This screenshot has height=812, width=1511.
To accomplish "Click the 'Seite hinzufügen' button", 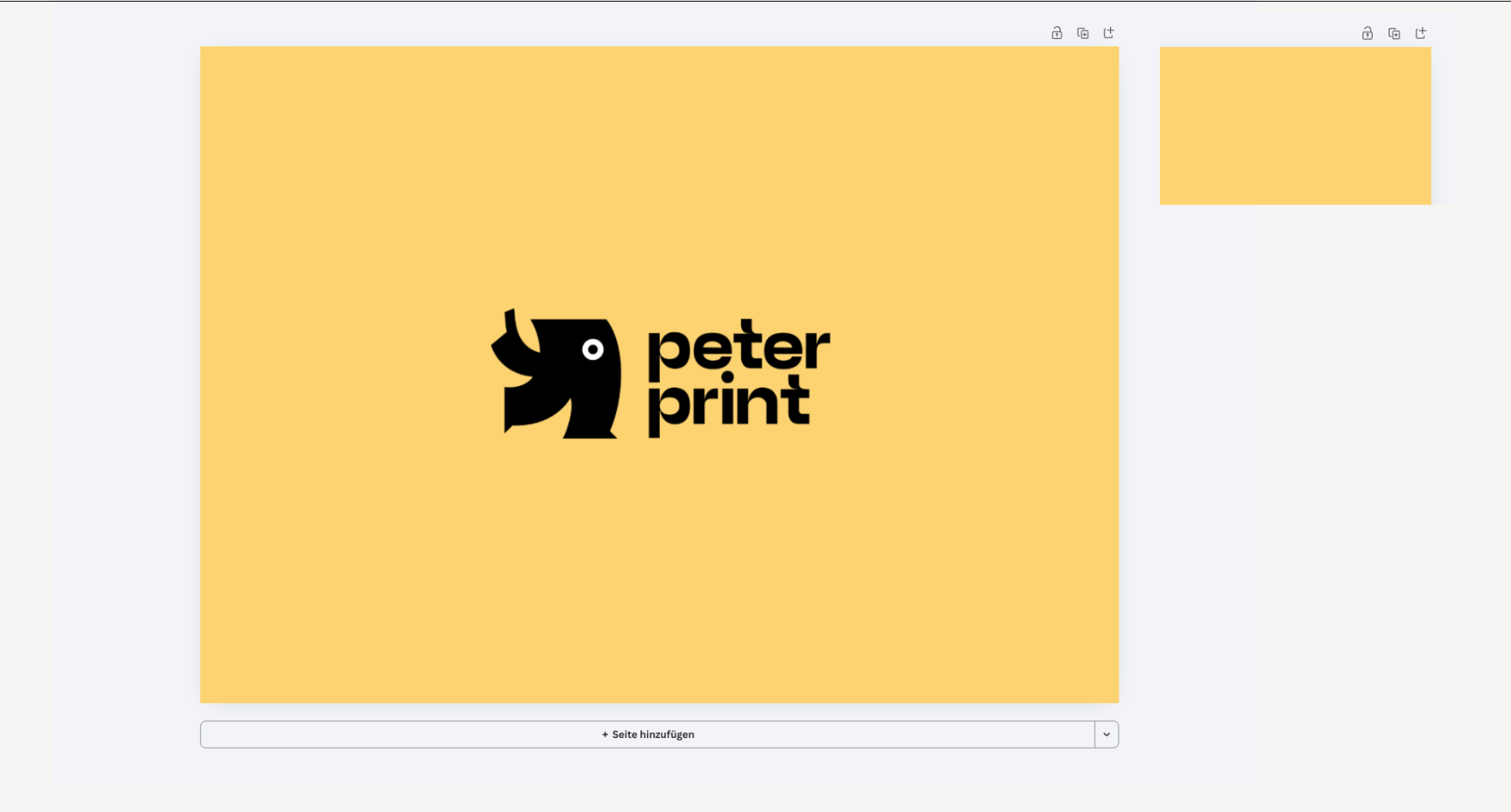I will [x=648, y=734].
